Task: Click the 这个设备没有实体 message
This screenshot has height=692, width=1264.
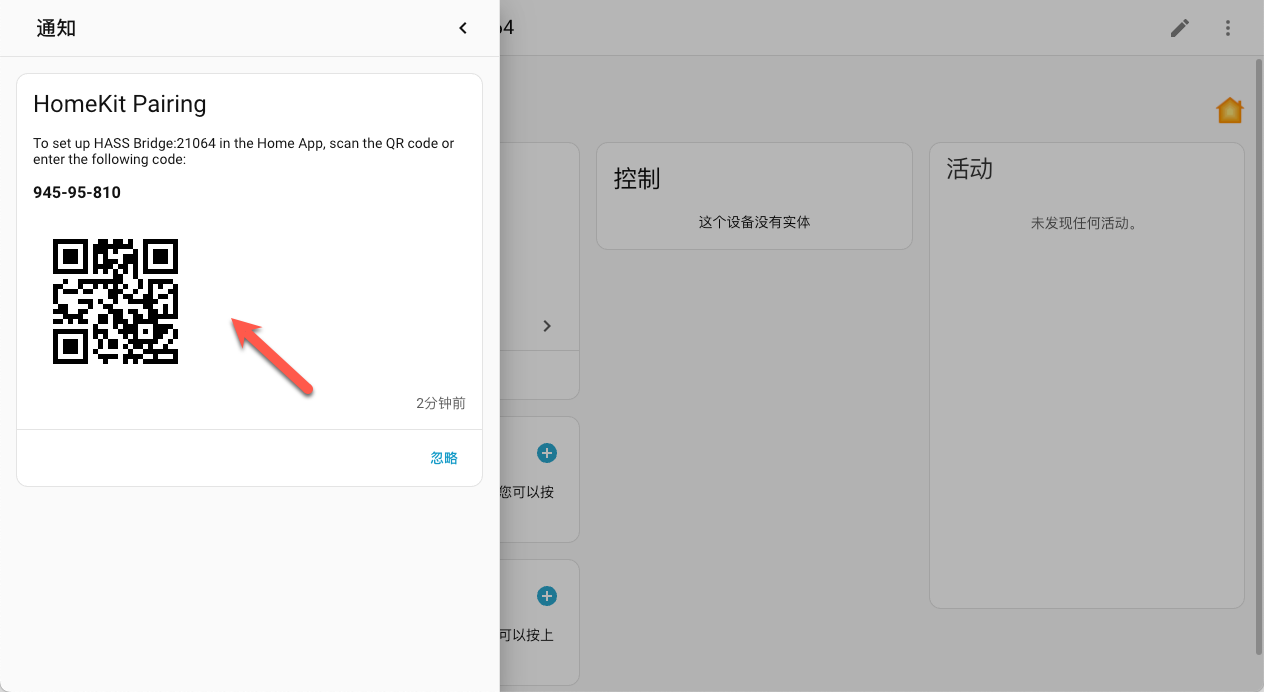Action: 754,222
